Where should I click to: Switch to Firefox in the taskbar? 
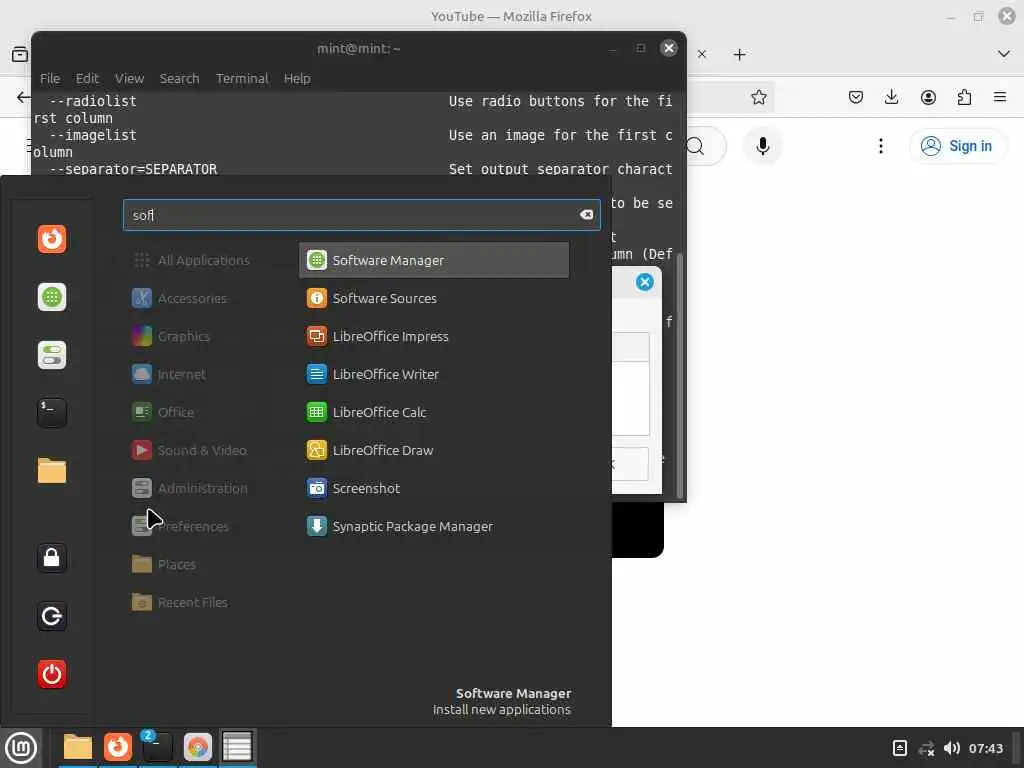[118, 747]
